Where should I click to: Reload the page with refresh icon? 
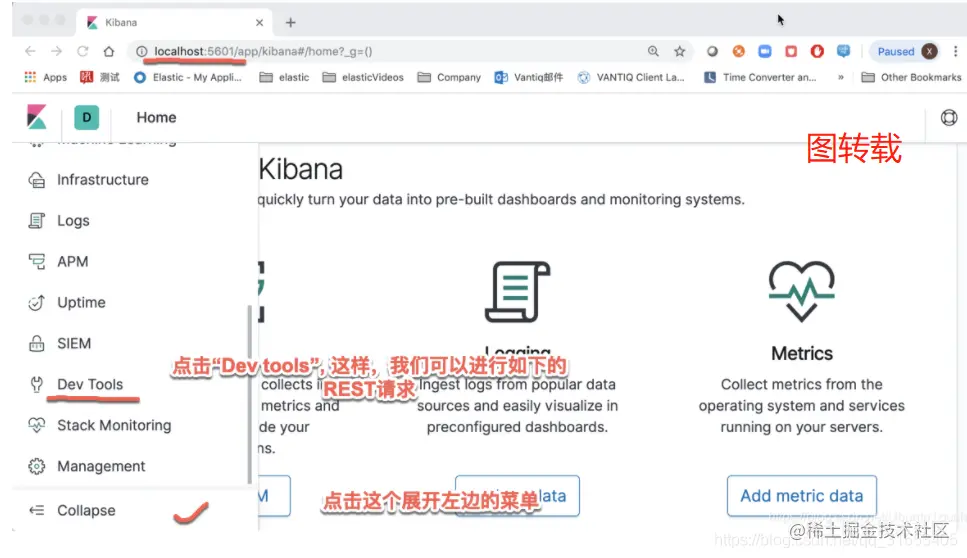tap(83, 51)
